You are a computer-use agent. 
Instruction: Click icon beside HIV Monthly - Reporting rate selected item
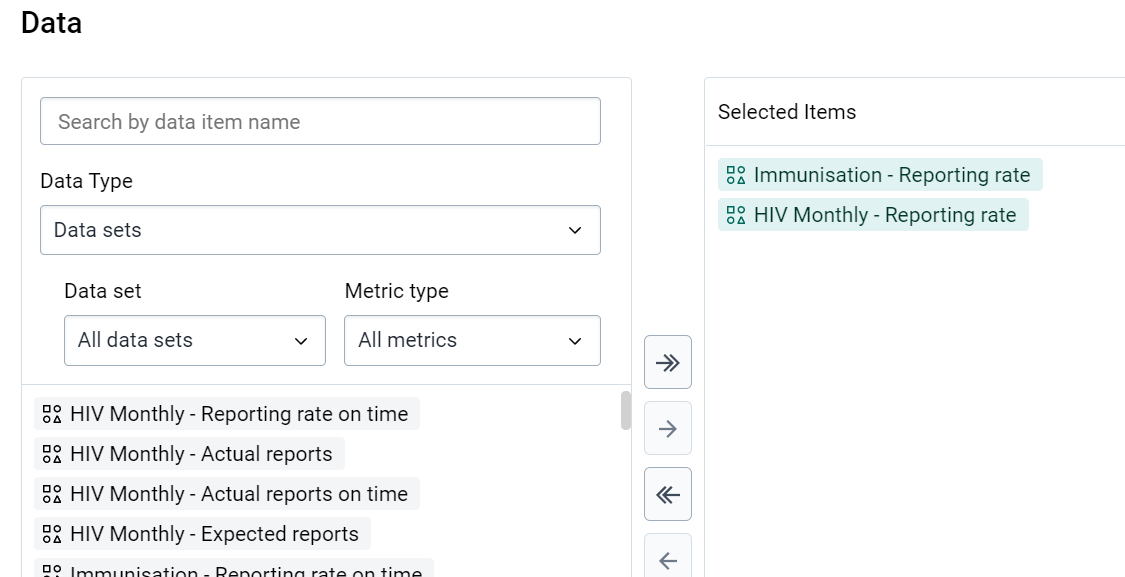736,215
